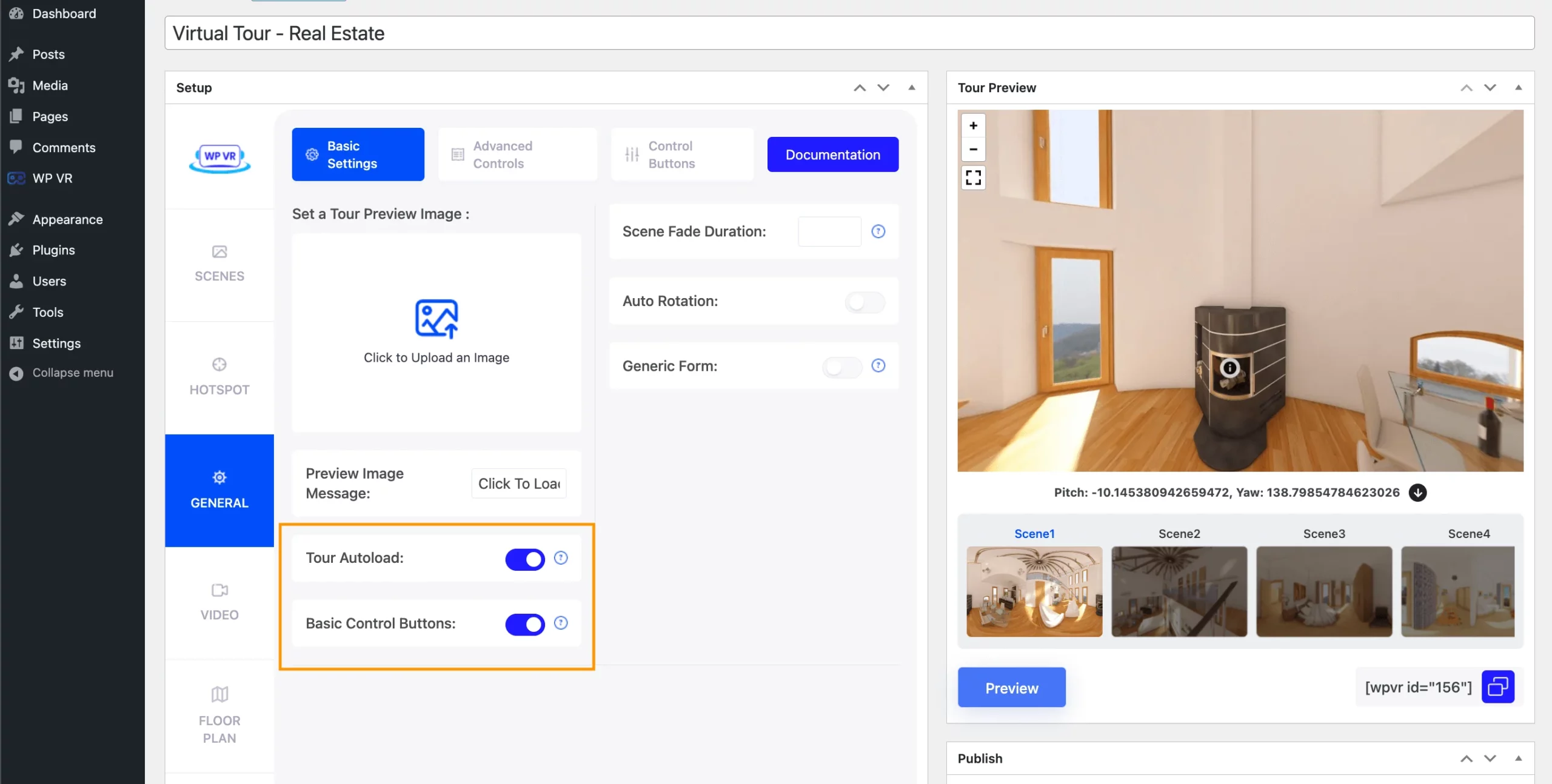Viewport: 1552px width, 784px height.
Task: Toggle the Basic Control Buttons switch
Action: 525,622
